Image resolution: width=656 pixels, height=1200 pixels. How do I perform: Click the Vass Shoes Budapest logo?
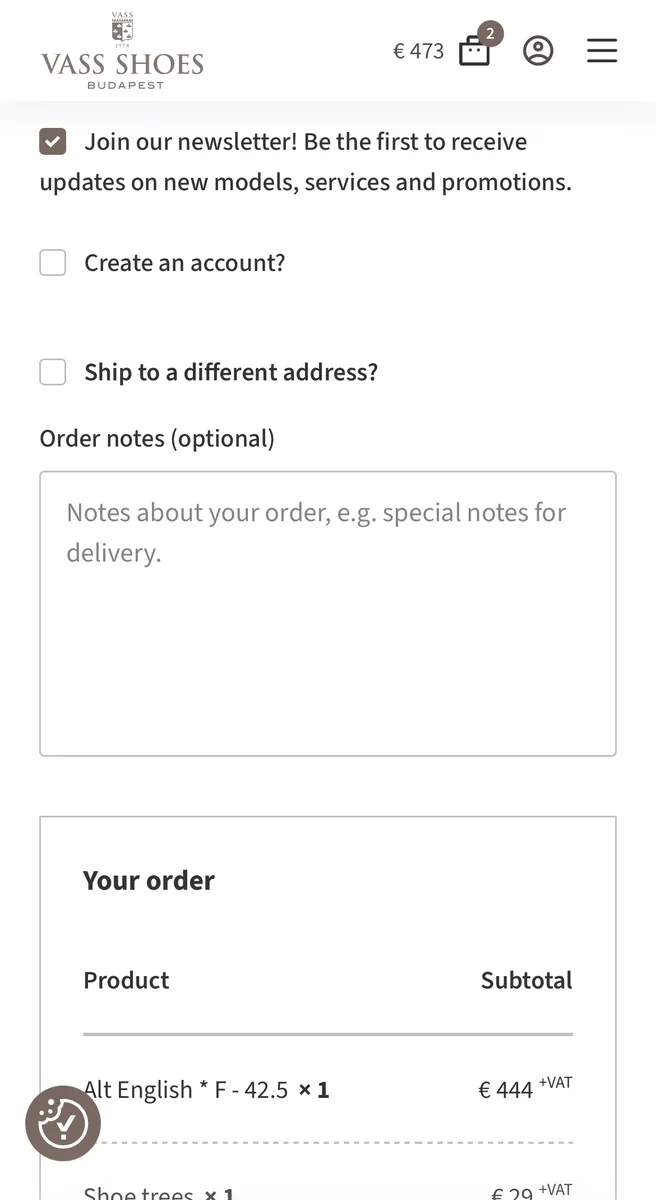[122, 52]
